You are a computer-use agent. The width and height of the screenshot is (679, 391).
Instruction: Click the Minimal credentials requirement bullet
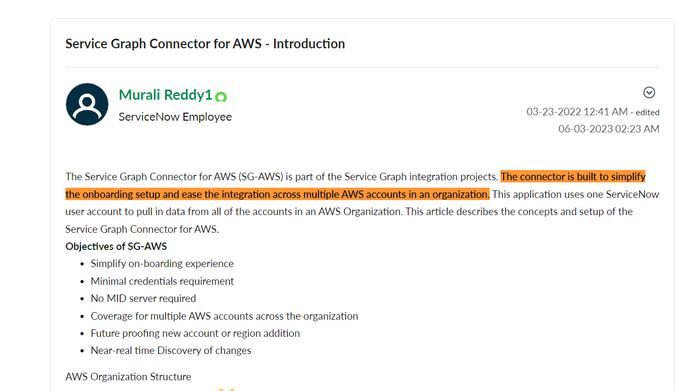pos(162,281)
